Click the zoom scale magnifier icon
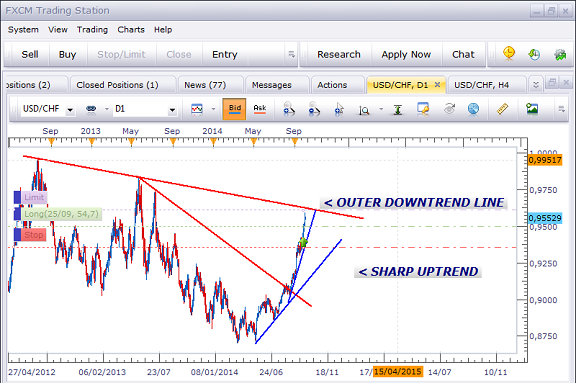 tap(364, 110)
